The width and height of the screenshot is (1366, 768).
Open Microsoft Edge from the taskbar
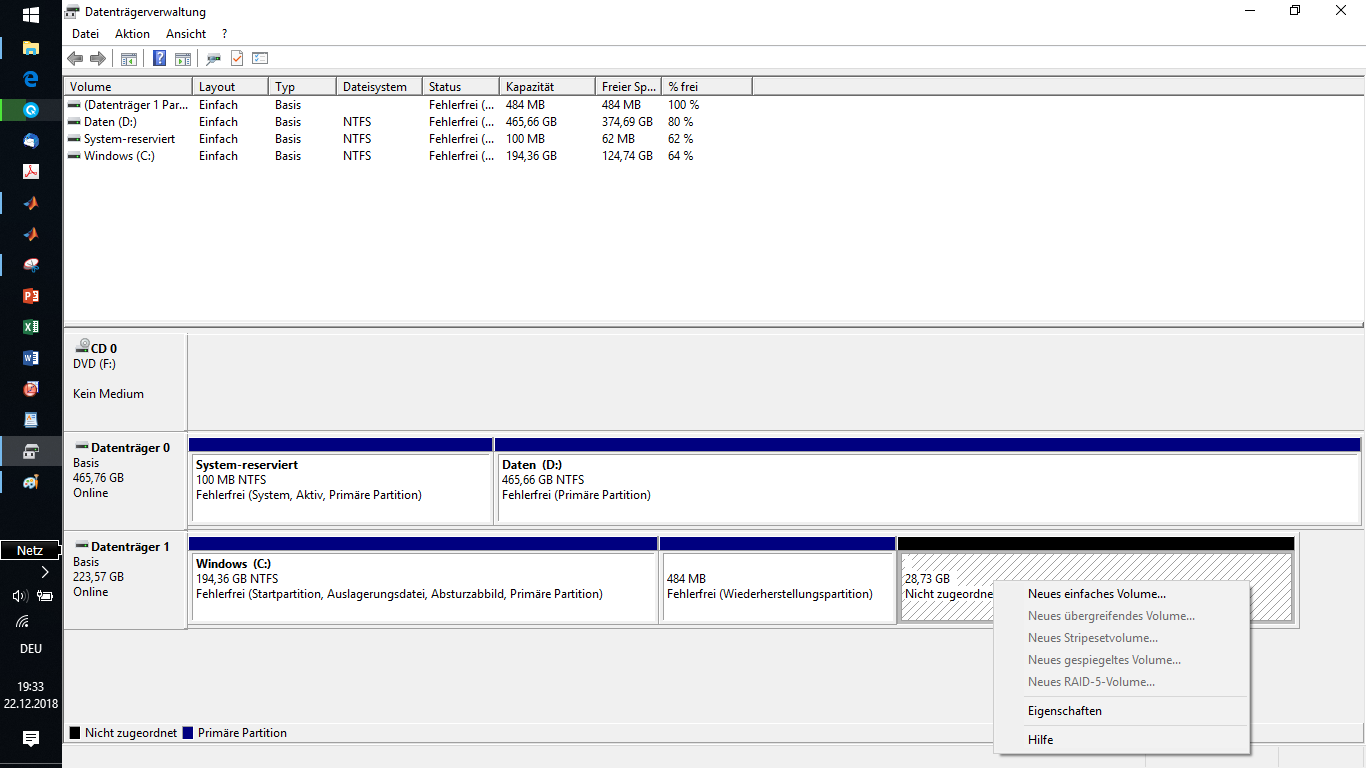(31, 78)
